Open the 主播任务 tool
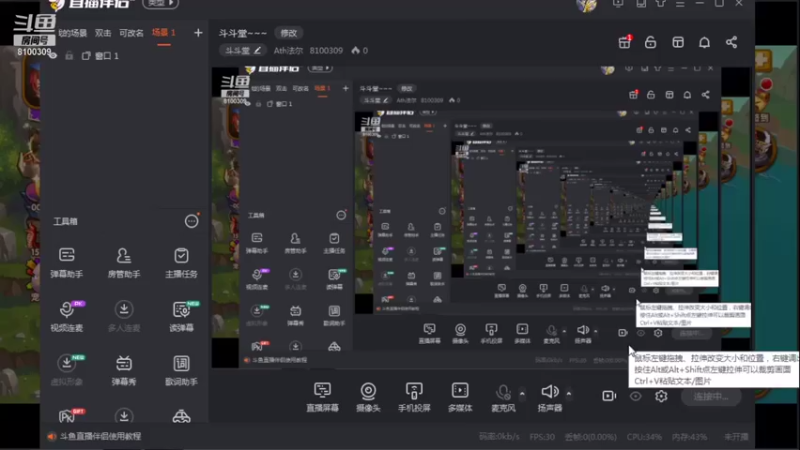The height and width of the screenshot is (450, 800). pyautogui.click(x=181, y=262)
